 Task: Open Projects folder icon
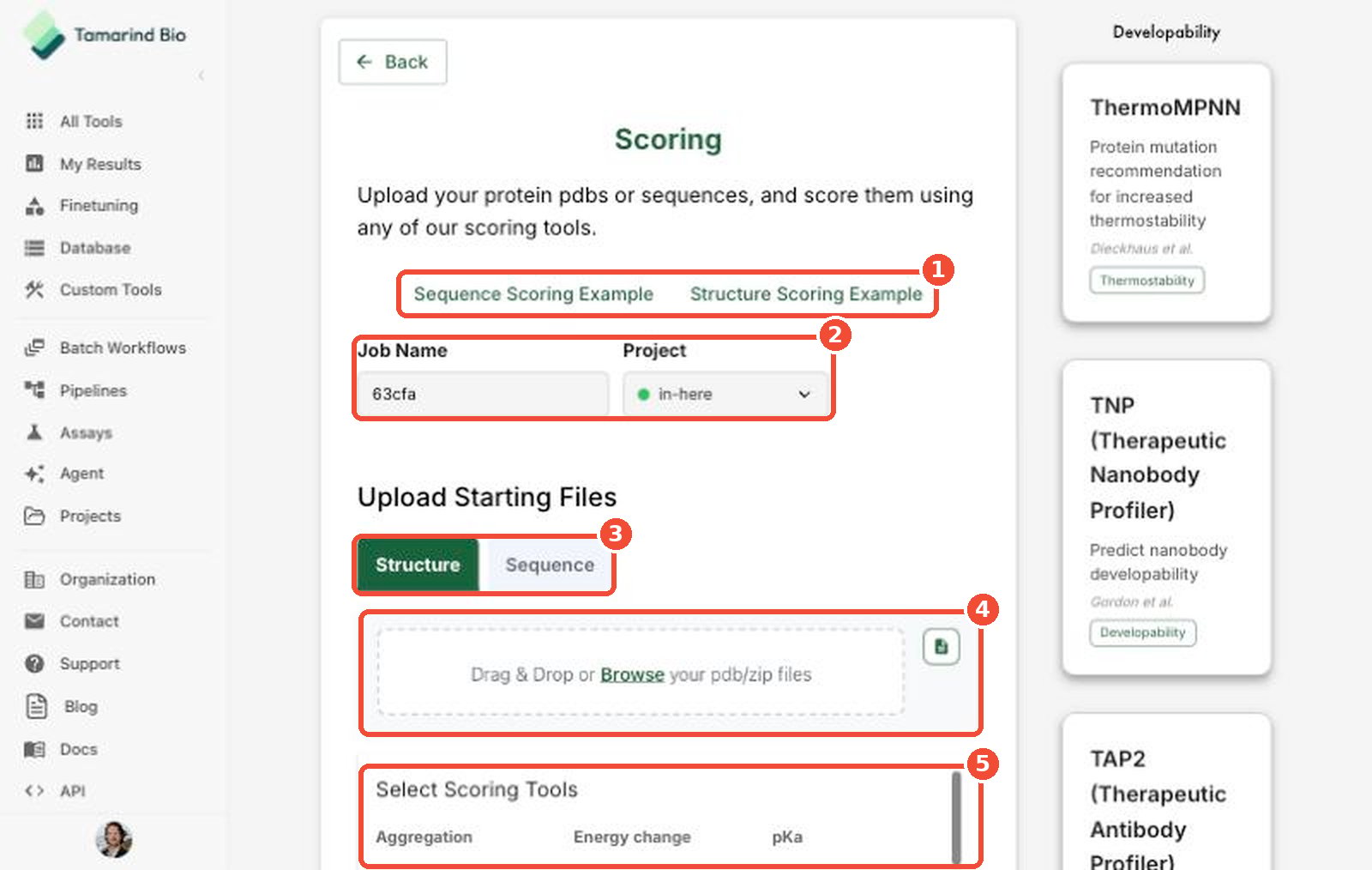[x=34, y=516]
